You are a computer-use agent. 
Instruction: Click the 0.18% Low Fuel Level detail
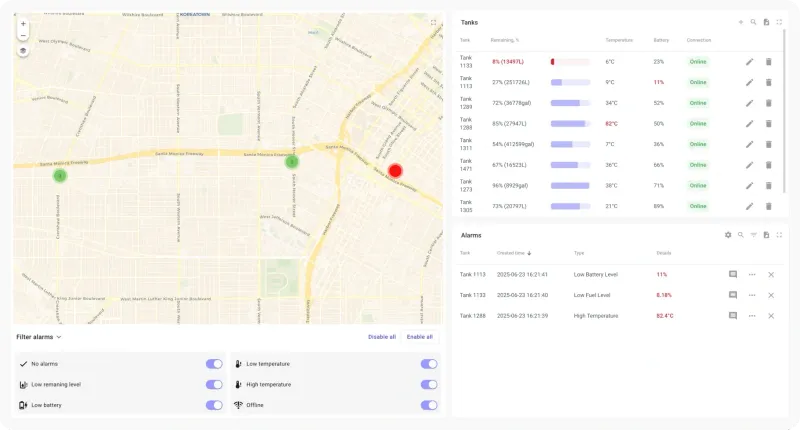(x=664, y=295)
